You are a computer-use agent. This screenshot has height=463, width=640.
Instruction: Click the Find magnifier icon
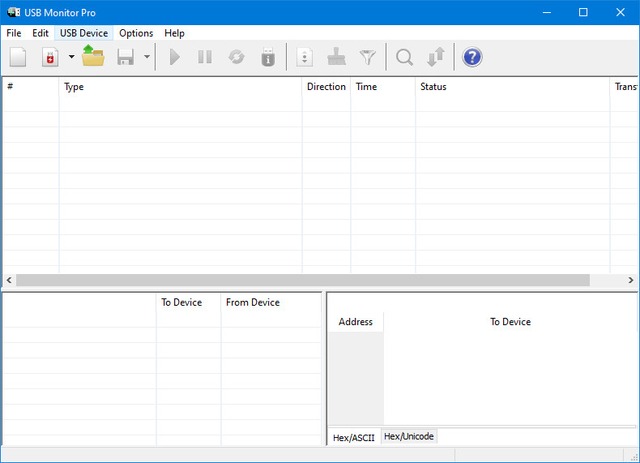pyautogui.click(x=404, y=57)
